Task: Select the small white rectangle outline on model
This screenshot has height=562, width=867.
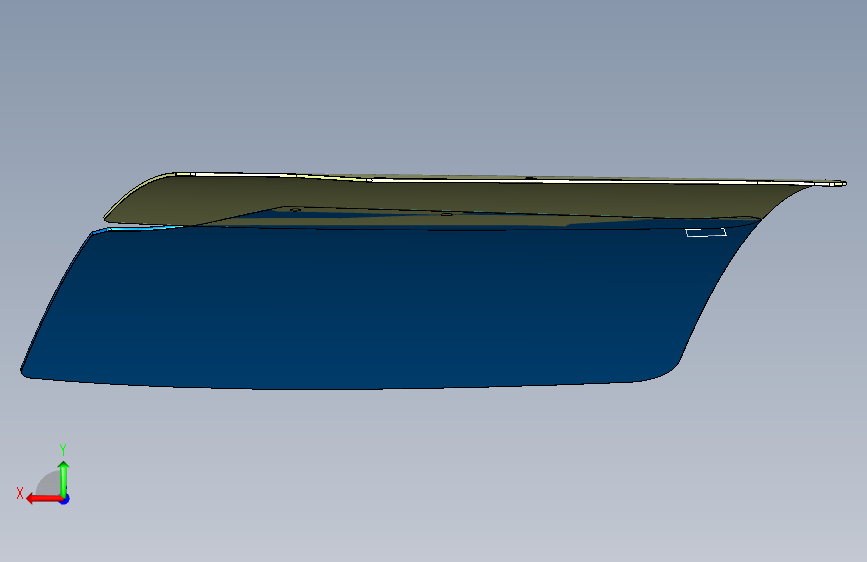Action: [x=706, y=232]
